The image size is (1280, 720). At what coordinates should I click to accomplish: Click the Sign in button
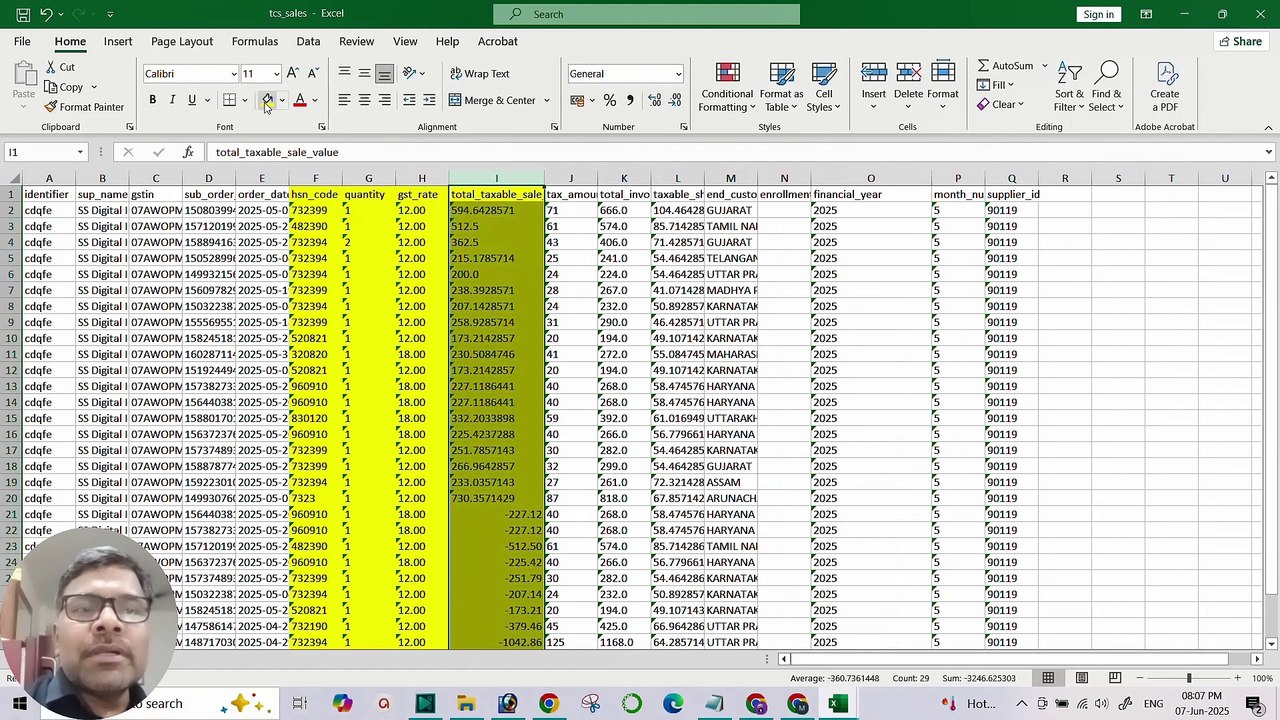coord(1098,14)
